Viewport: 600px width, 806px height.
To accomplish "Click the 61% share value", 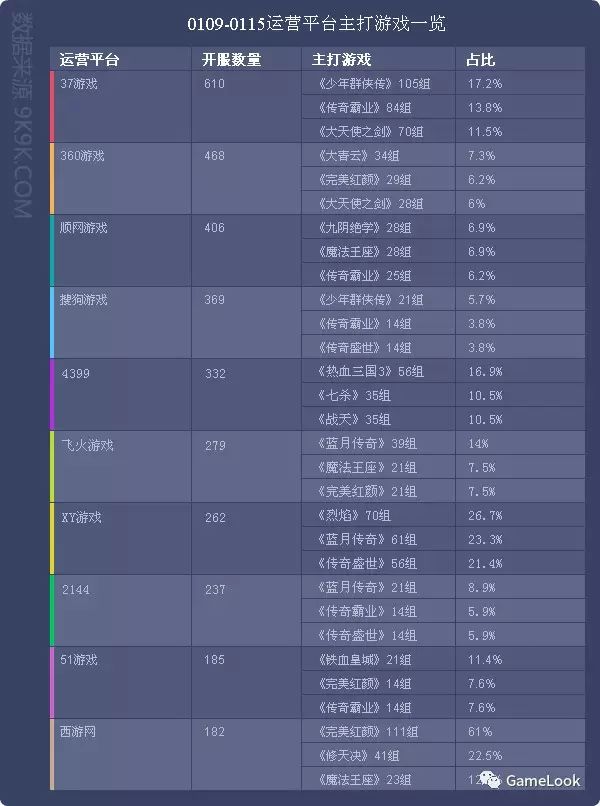I will 480,731.
